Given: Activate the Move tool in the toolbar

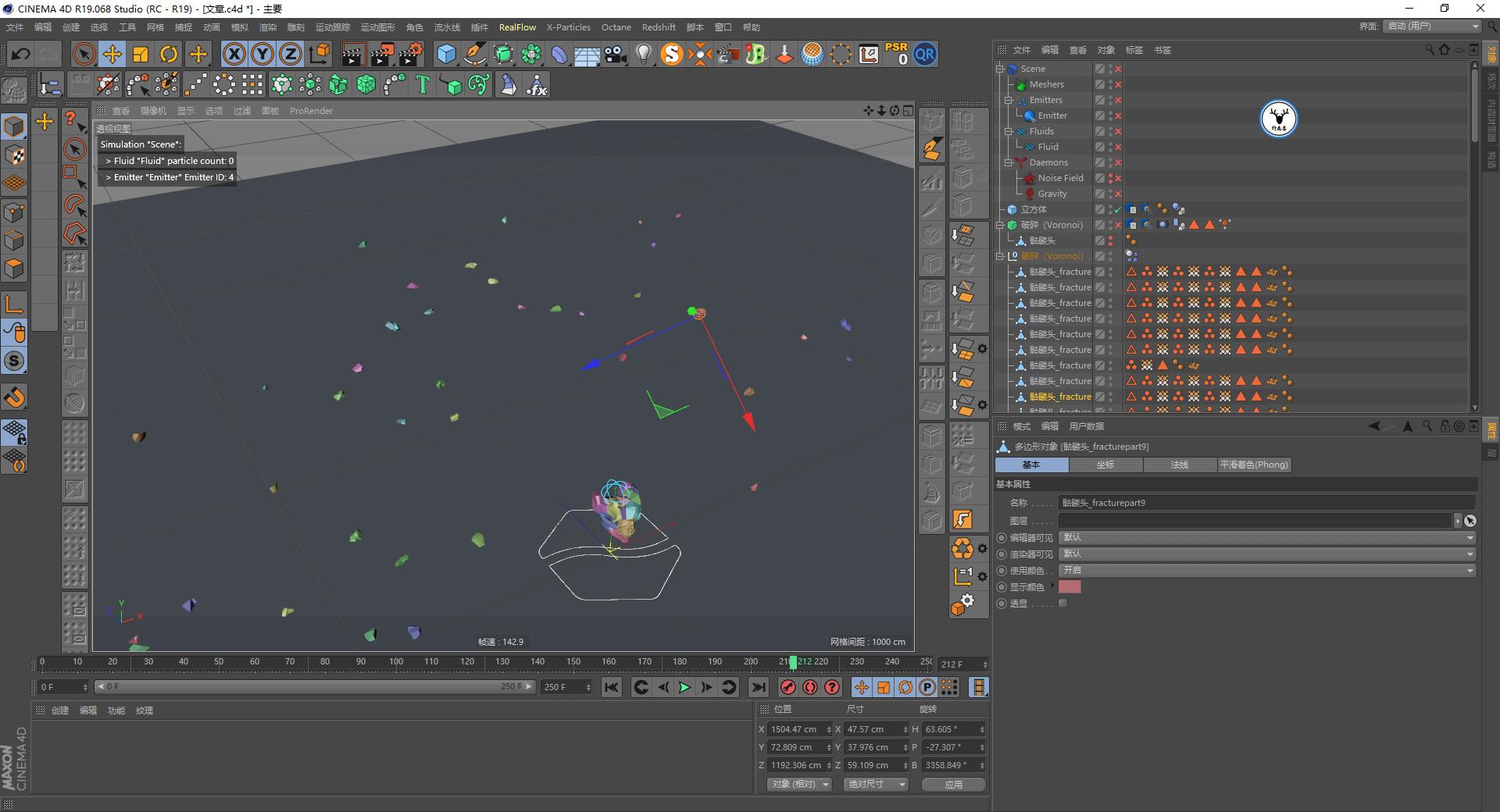Looking at the screenshot, I should [112, 54].
